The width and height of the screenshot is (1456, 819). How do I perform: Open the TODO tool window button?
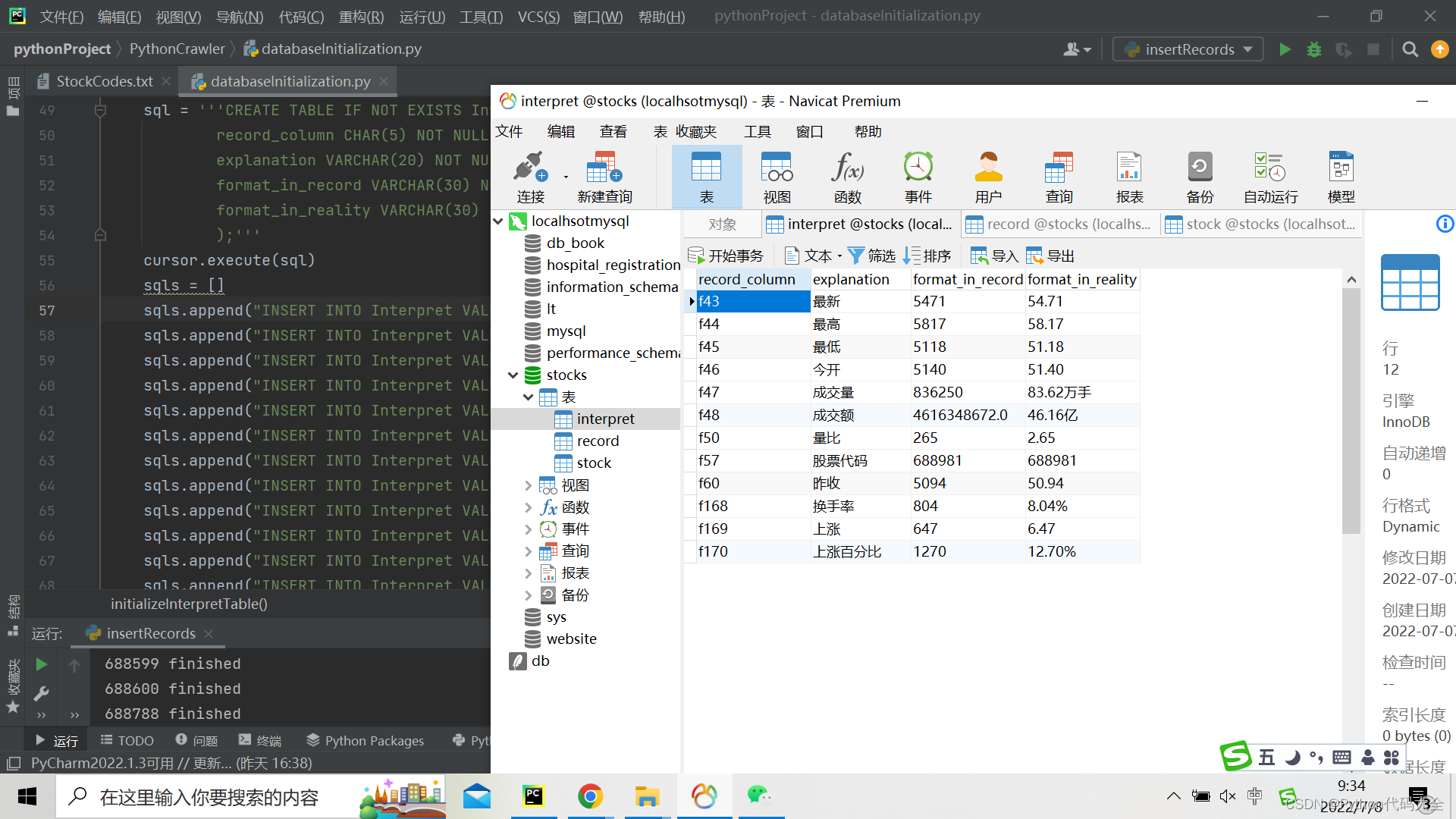[x=127, y=740]
